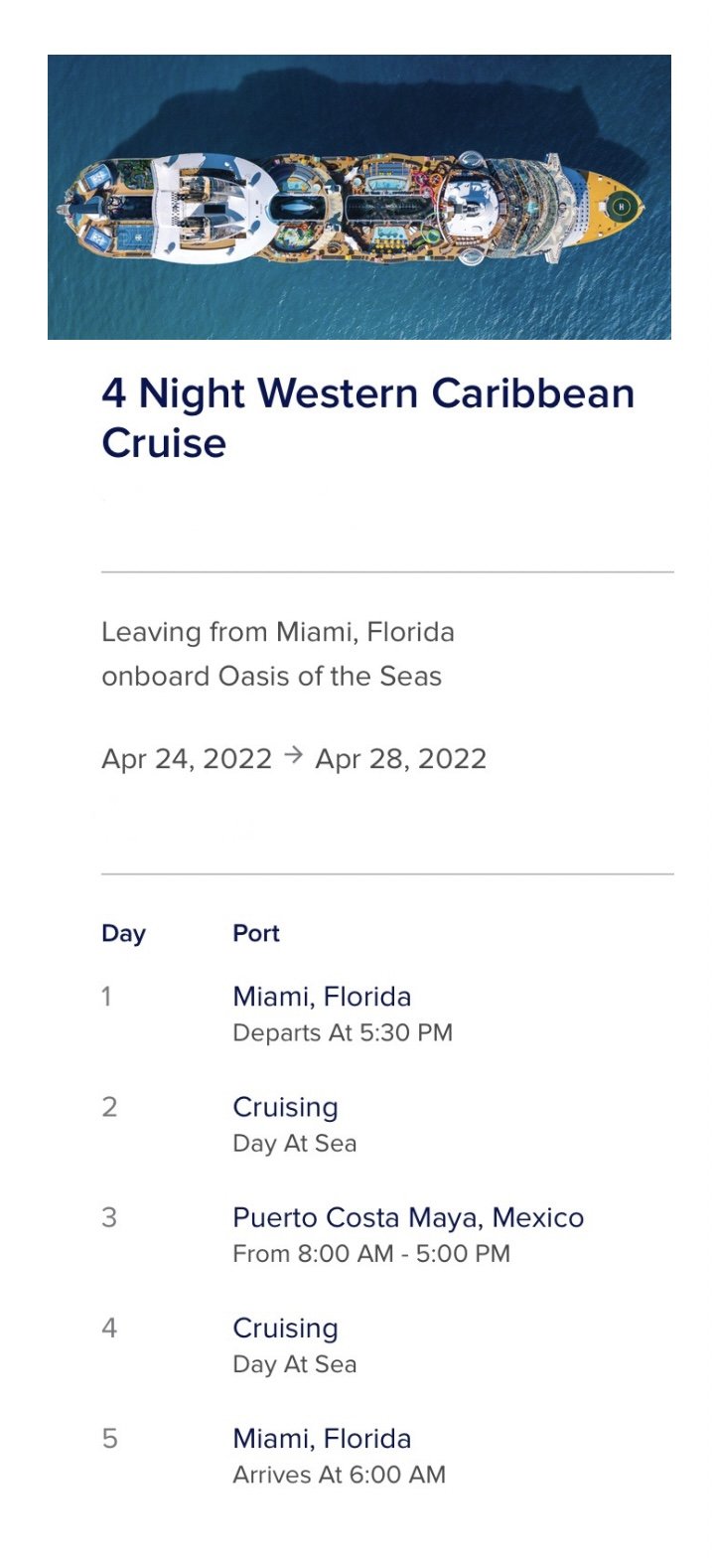Screen dimensions: 714x1568
Task: Open the Puerto Costa Maya, Mexico port
Action: [x=408, y=1217]
